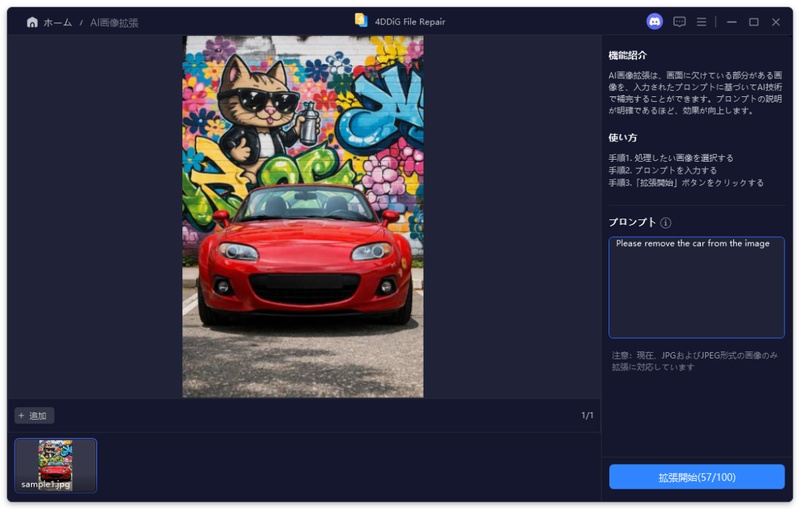The height and width of the screenshot is (509, 800).
Task: Click the 手順2 instruction line
Action: (x=662, y=170)
